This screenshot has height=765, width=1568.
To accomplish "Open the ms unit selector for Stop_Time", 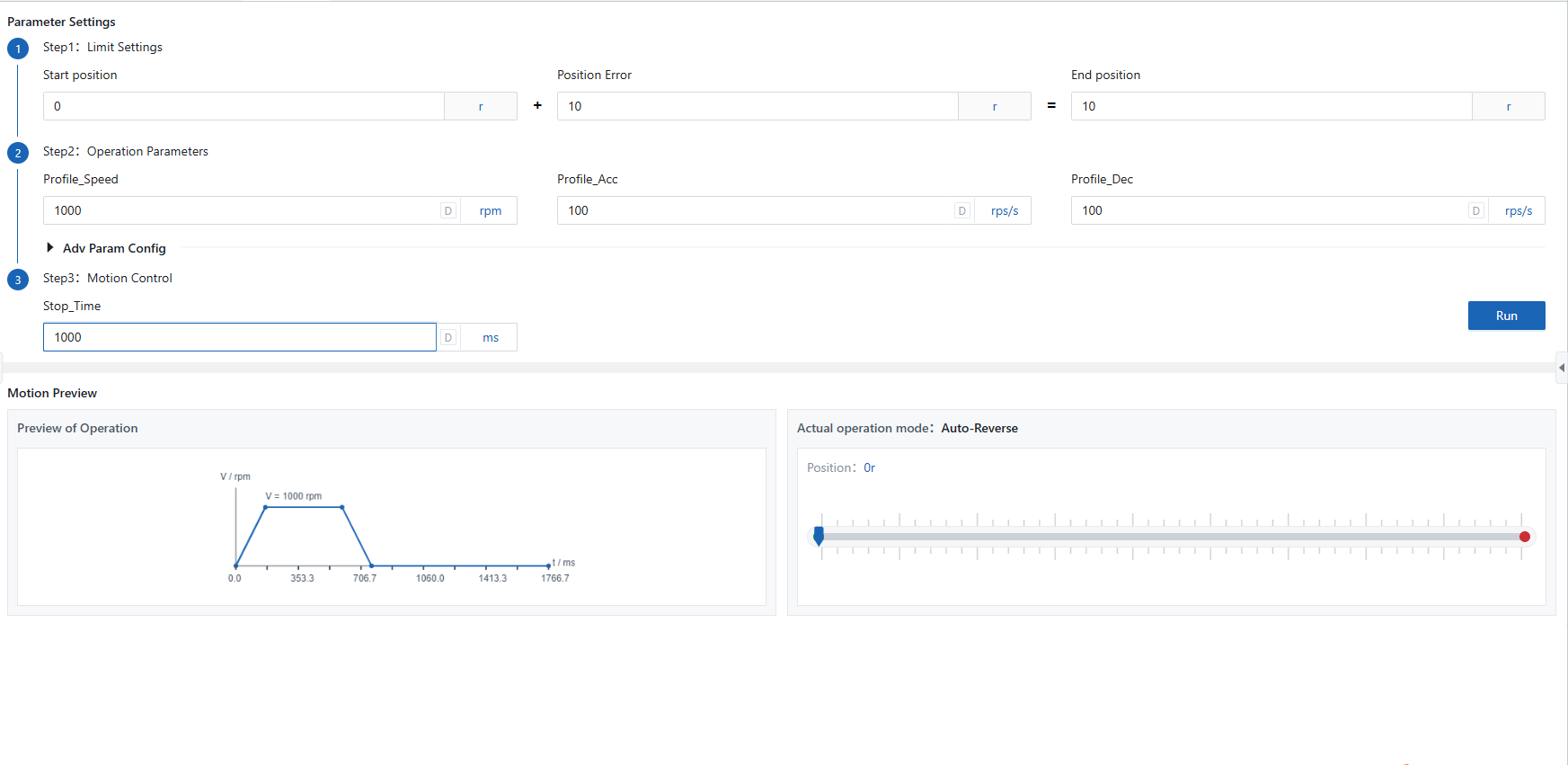I will click(490, 337).
